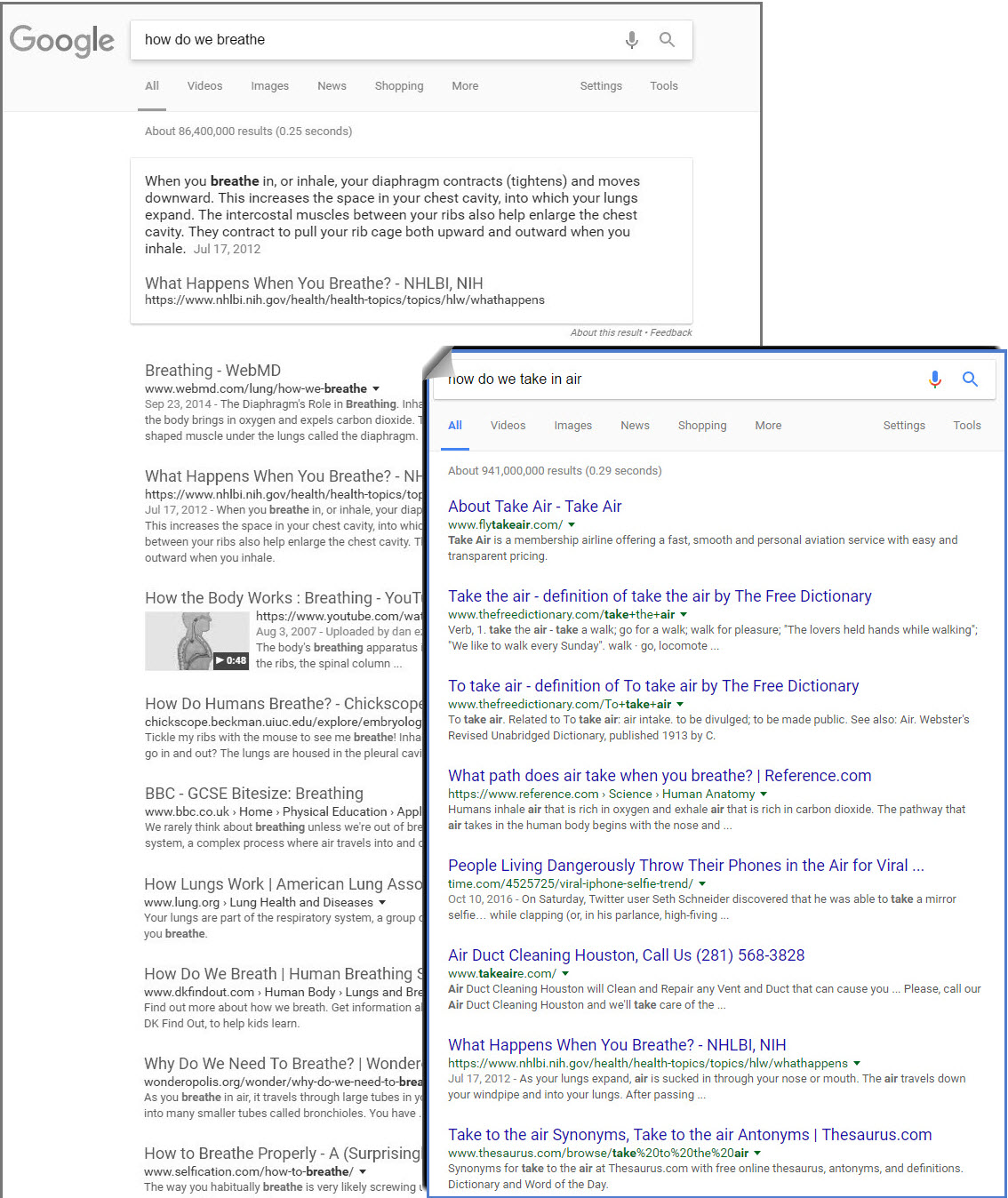Open the Shopping tab in front window
The image size is (1008, 1198).
[x=702, y=426]
